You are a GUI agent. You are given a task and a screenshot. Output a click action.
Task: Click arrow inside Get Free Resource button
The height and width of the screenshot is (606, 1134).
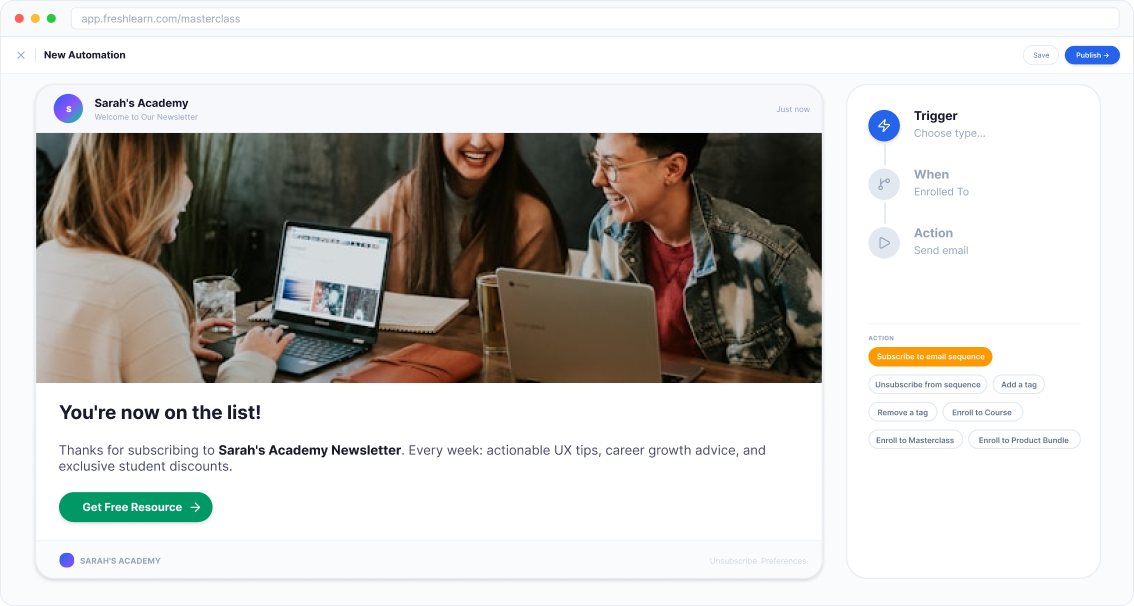[195, 507]
